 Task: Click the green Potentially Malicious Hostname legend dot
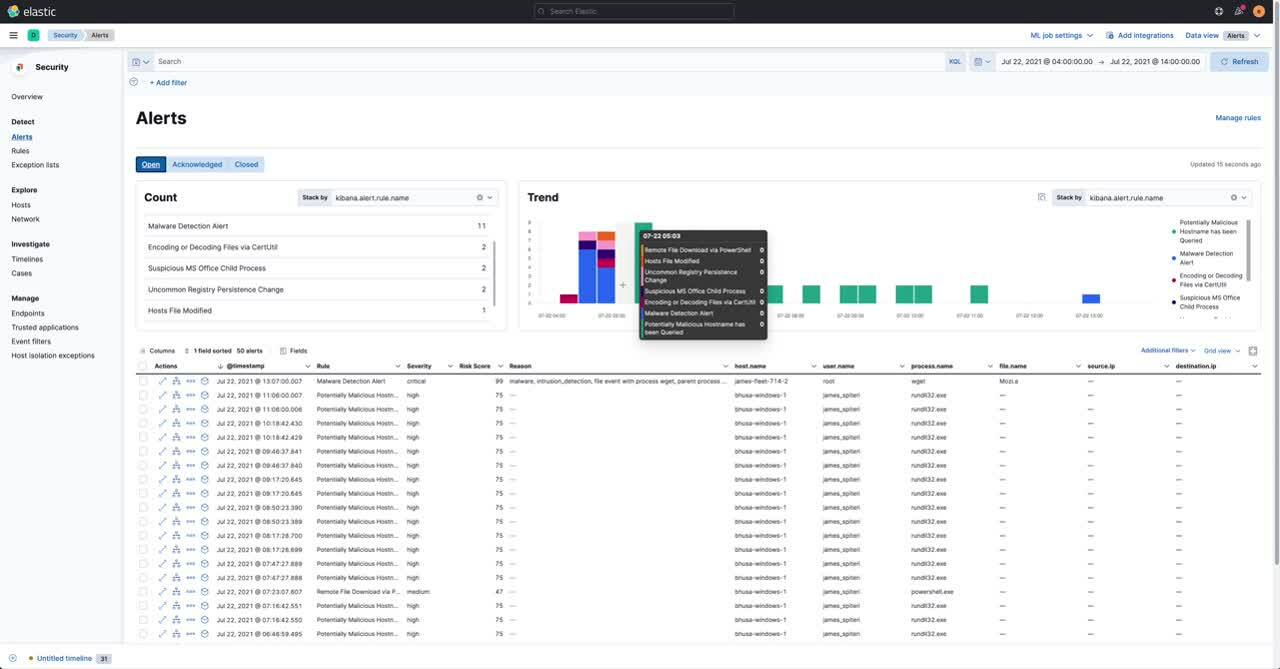(1174, 231)
